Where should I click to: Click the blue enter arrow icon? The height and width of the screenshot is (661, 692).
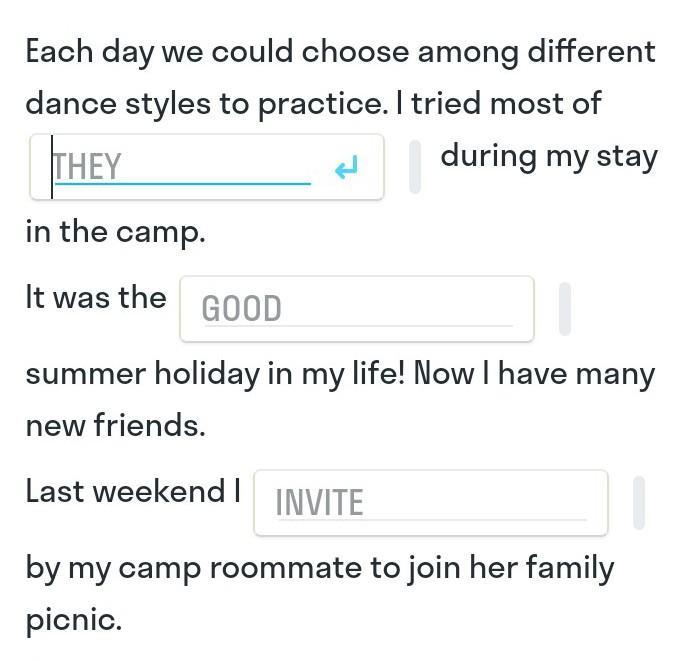click(346, 167)
